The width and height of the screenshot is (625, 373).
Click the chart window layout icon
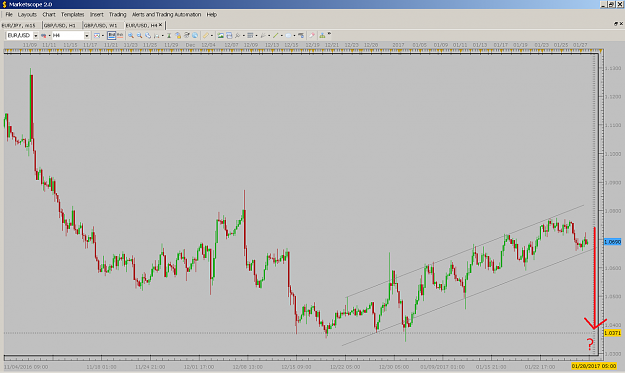coord(229,35)
